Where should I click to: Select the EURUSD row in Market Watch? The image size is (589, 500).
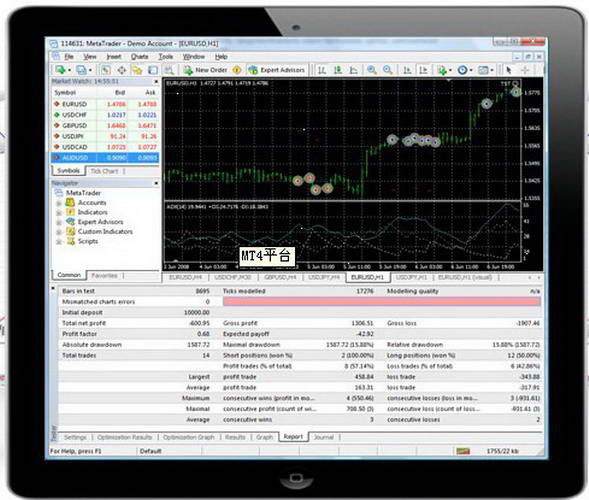pyautogui.click(x=105, y=104)
